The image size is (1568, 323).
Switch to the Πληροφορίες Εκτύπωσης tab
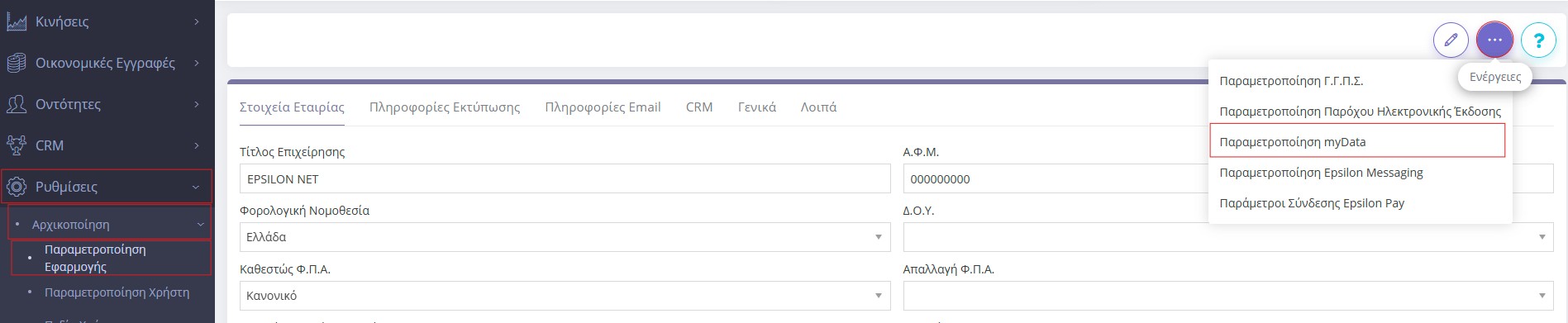pos(445,107)
